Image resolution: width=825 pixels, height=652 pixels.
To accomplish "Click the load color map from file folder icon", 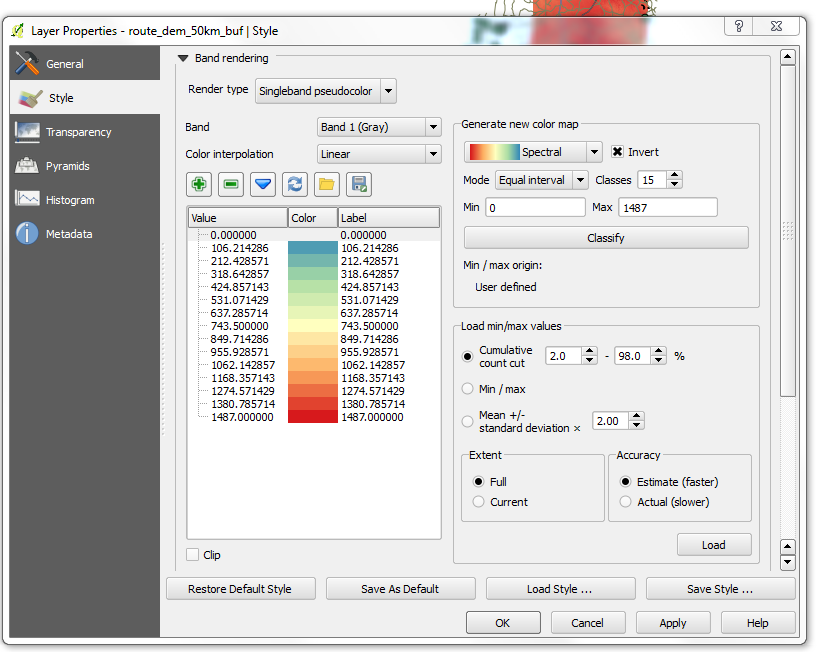I will point(327,184).
